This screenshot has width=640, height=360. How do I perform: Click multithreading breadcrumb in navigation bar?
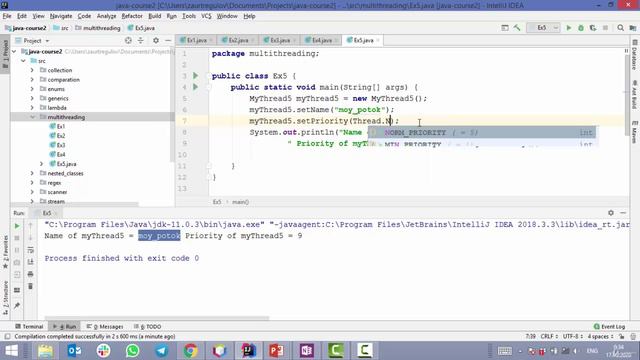98,28
